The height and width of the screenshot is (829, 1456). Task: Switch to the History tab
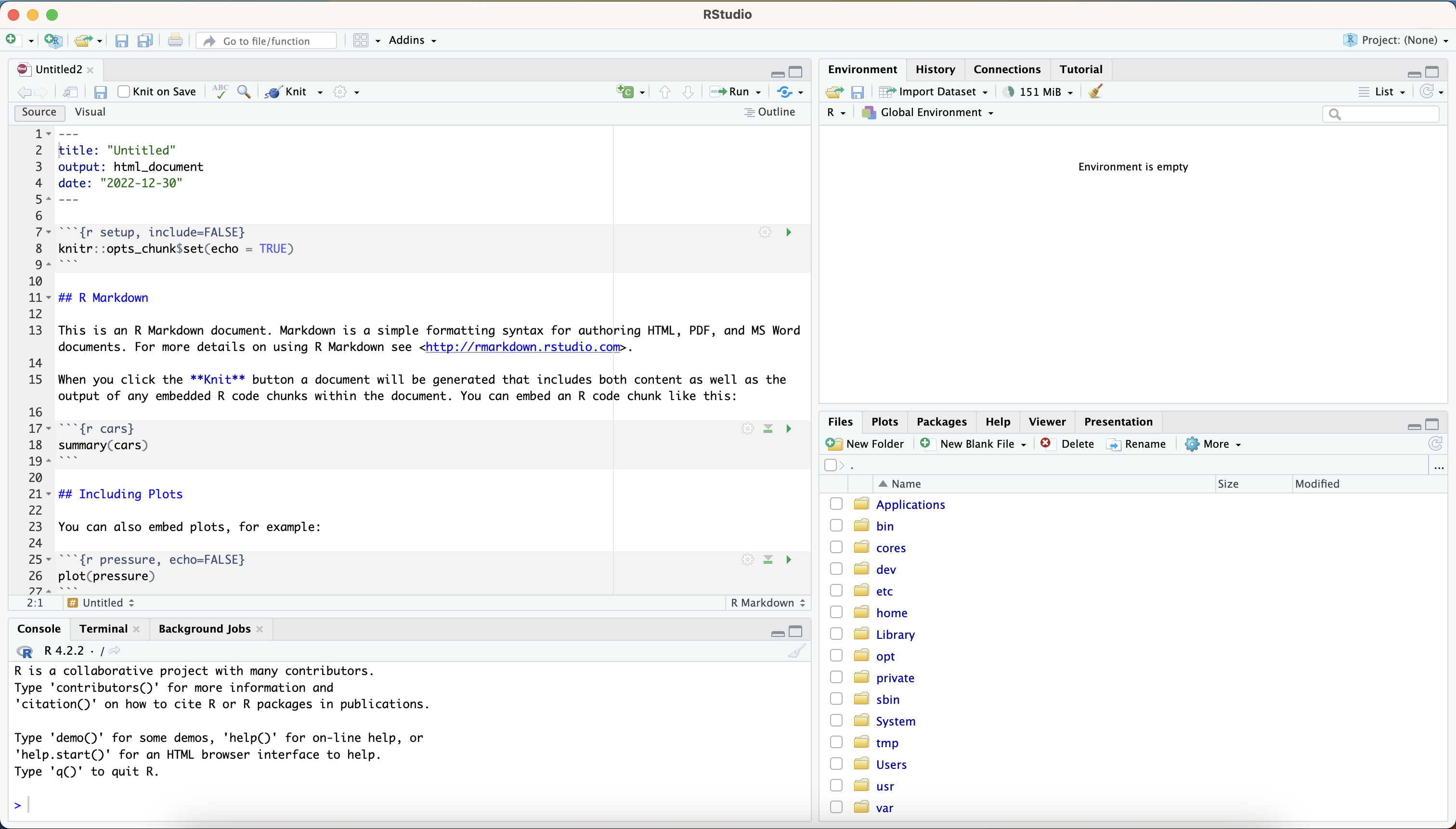935,69
